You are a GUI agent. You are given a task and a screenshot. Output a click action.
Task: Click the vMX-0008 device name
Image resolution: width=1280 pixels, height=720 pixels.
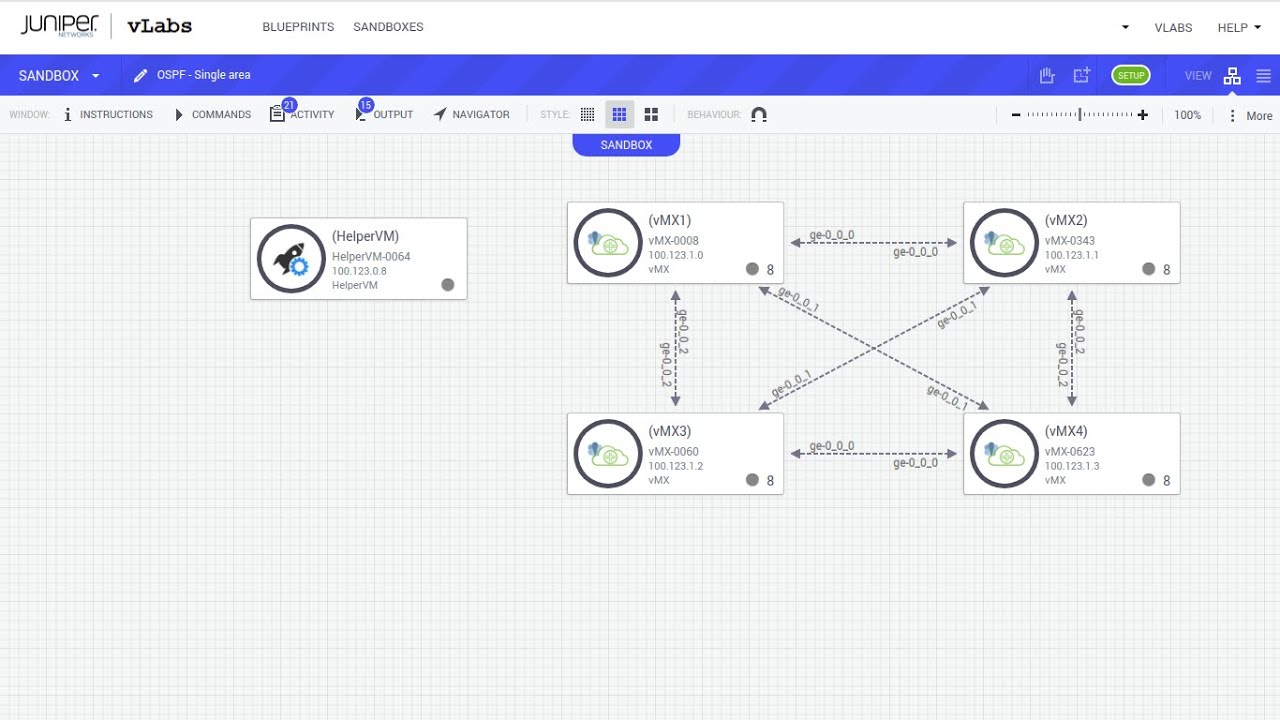673,241
